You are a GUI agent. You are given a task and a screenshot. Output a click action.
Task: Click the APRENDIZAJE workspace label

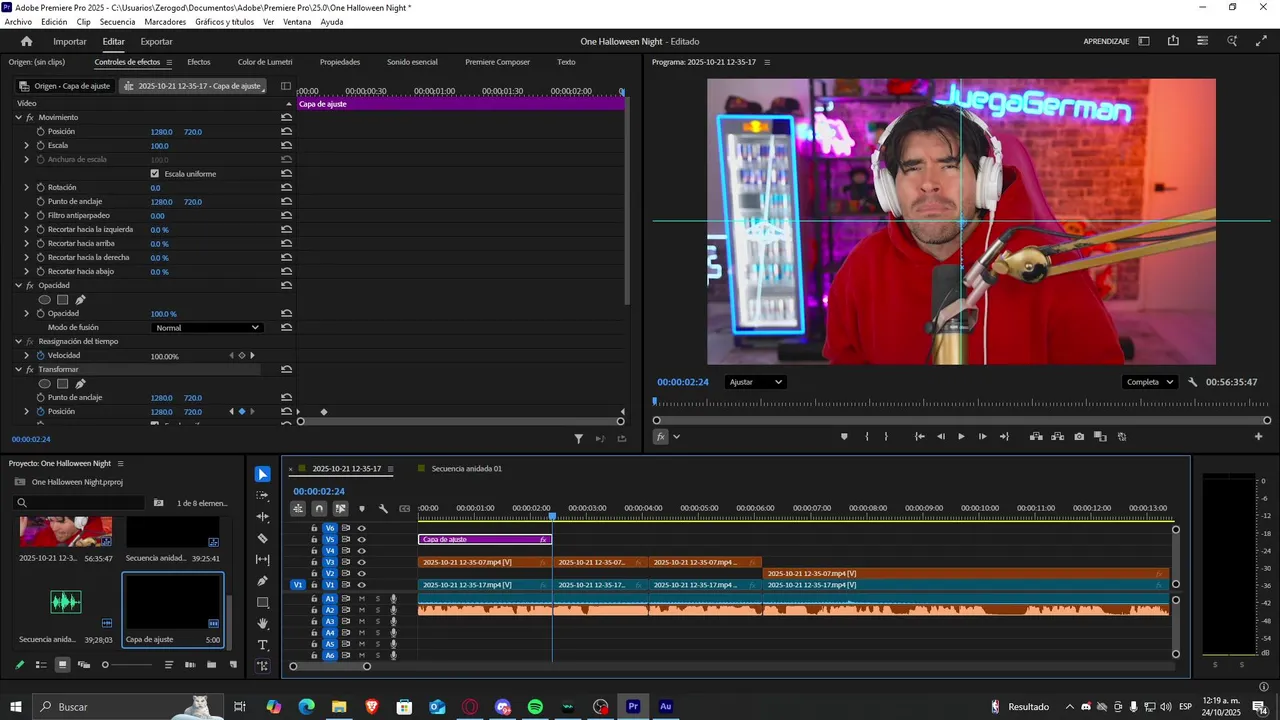pyautogui.click(x=1106, y=41)
